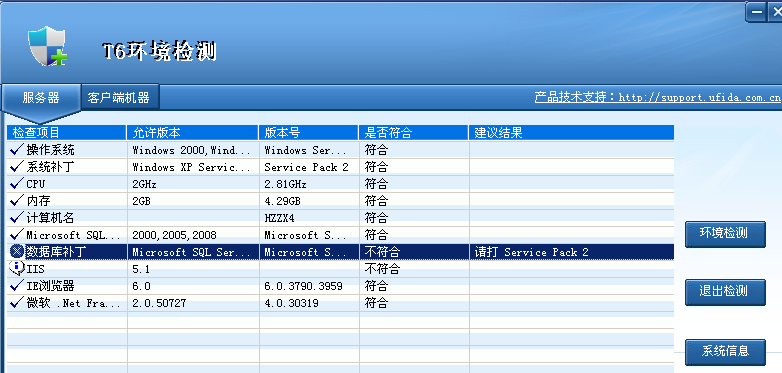The height and width of the screenshot is (373, 782).
Task: Click the checkmark icon next to CPU
Action: coord(17,183)
